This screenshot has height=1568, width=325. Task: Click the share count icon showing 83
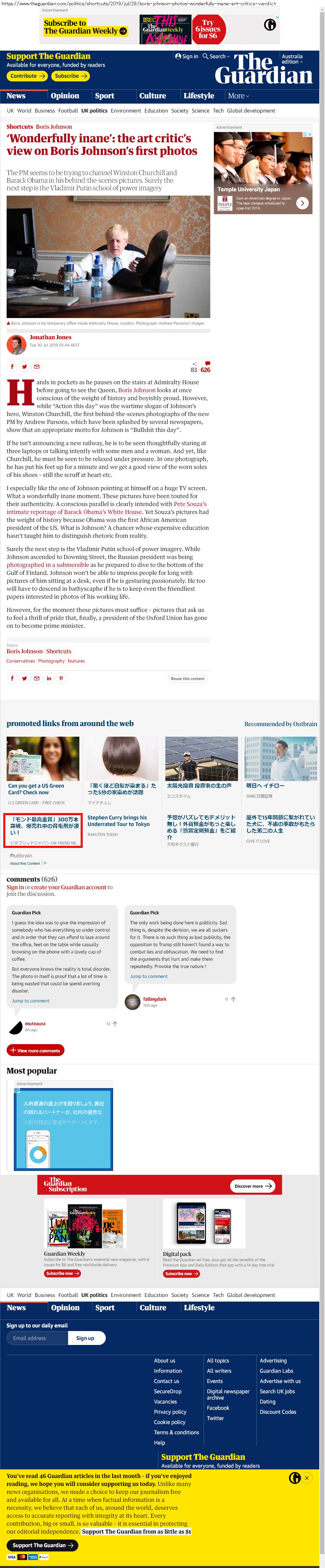click(194, 366)
